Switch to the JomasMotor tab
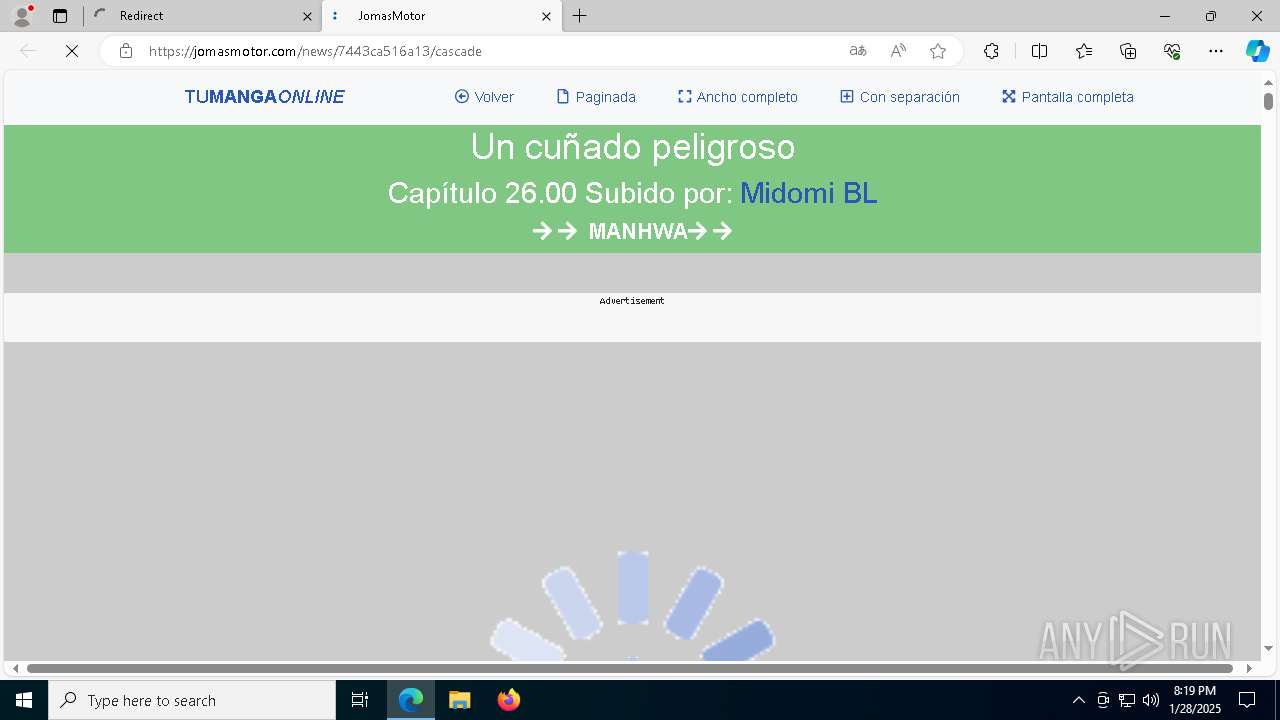Image resolution: width=1280 pixels, height=720 pixels. coord(441,16)
